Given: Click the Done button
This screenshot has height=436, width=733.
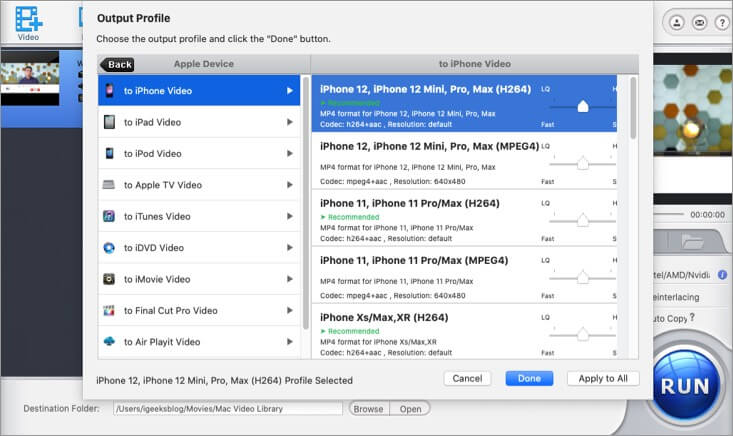Looking at the screenshot, I should 529,378.
